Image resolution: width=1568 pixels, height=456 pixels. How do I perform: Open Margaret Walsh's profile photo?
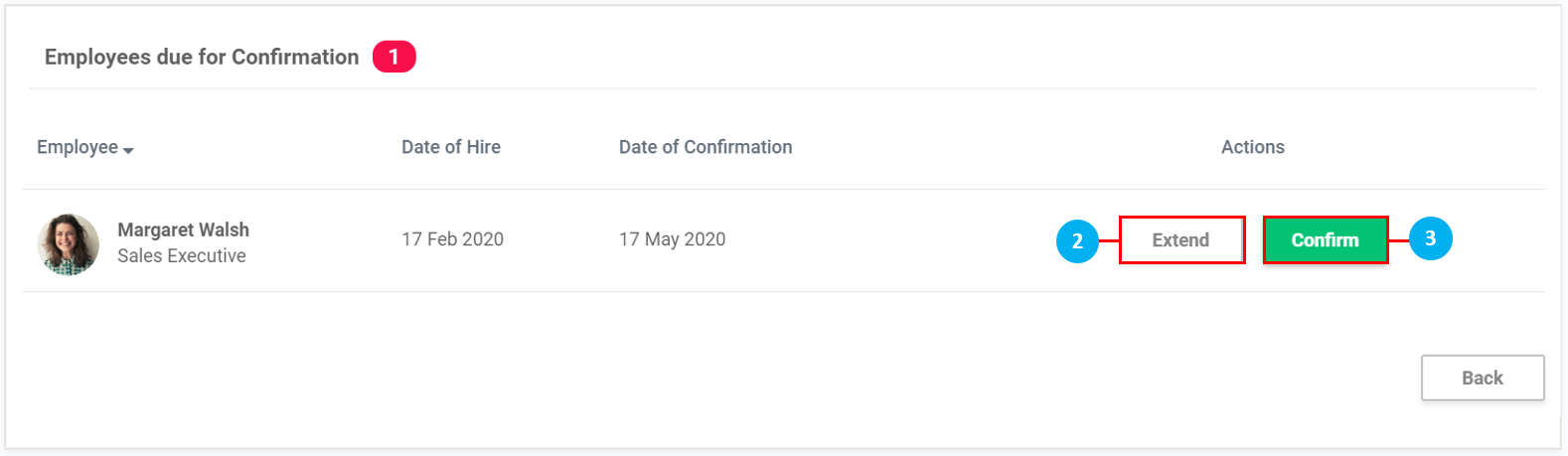[69, 243]
